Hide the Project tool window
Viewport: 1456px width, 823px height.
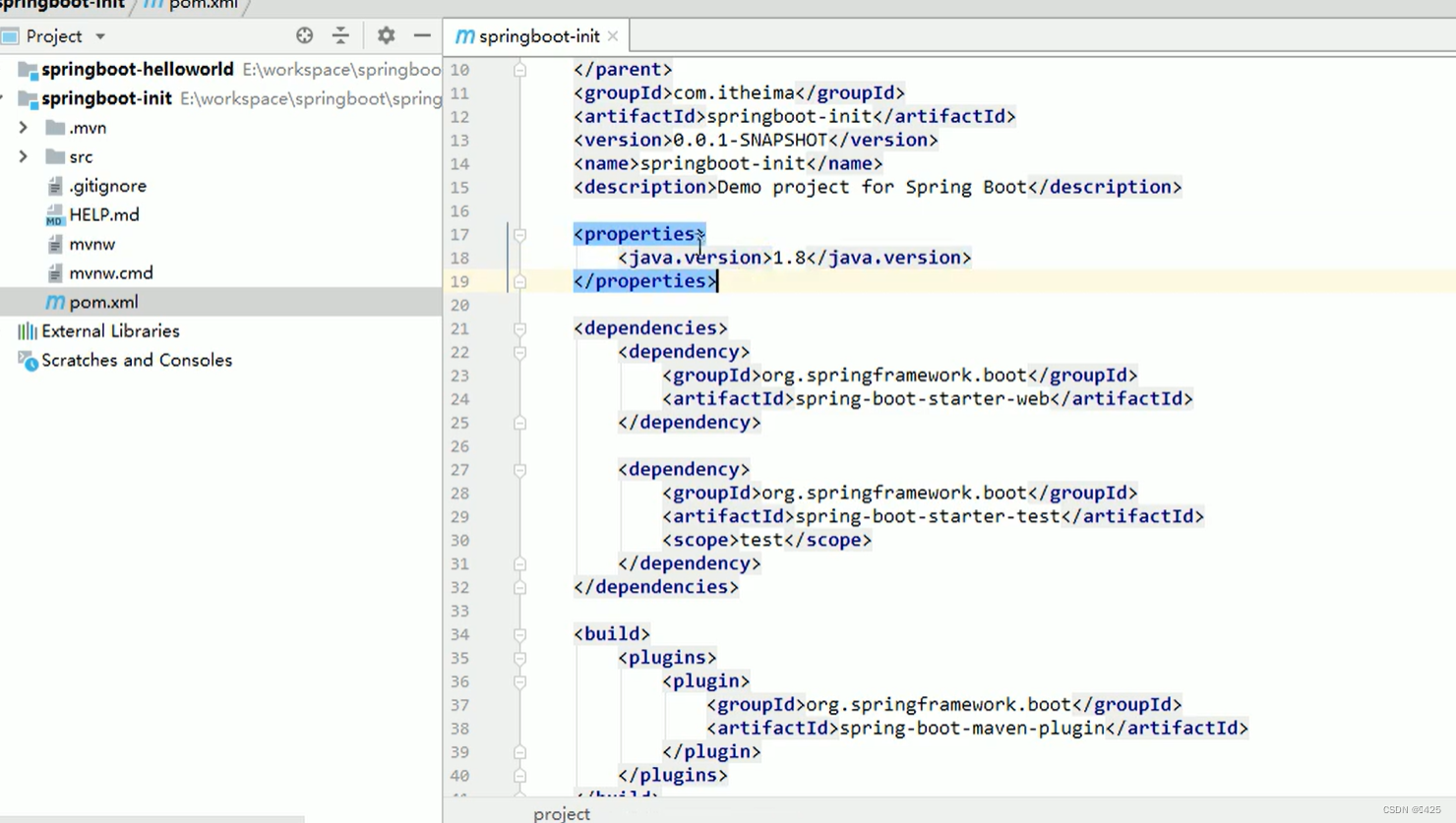click(x=422, y=35)
